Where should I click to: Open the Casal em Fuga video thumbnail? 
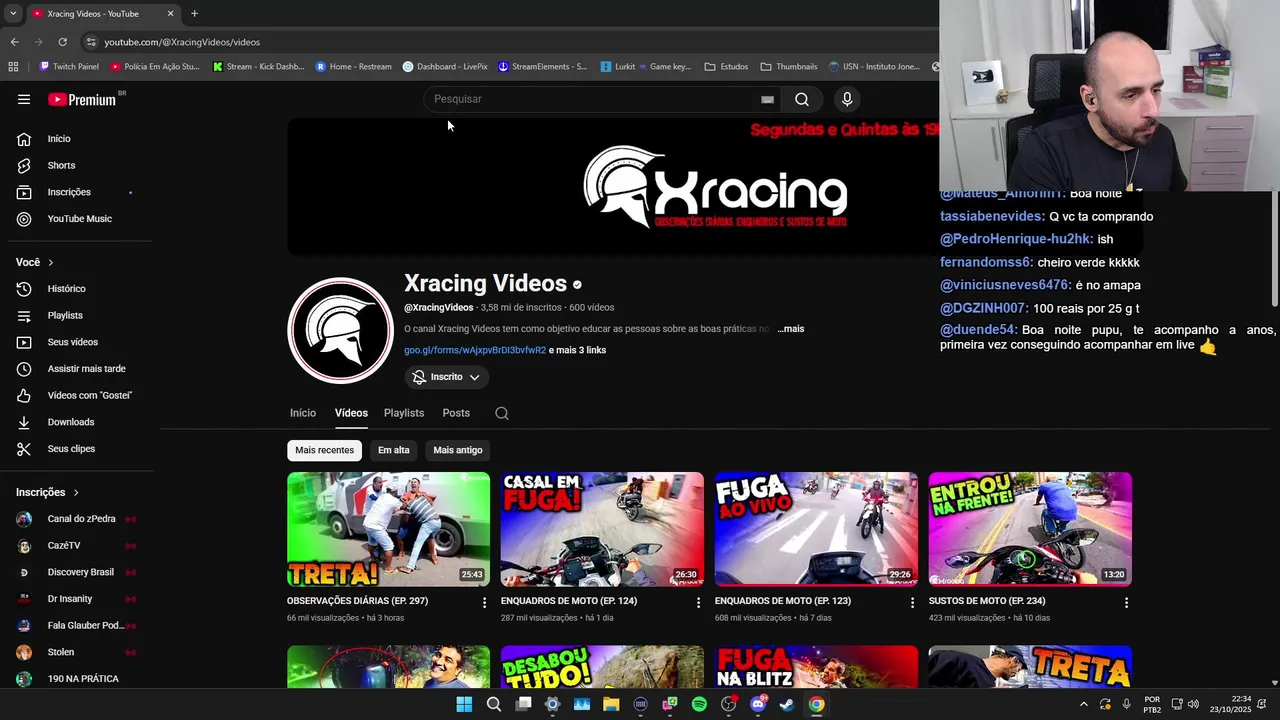[602, 529]
